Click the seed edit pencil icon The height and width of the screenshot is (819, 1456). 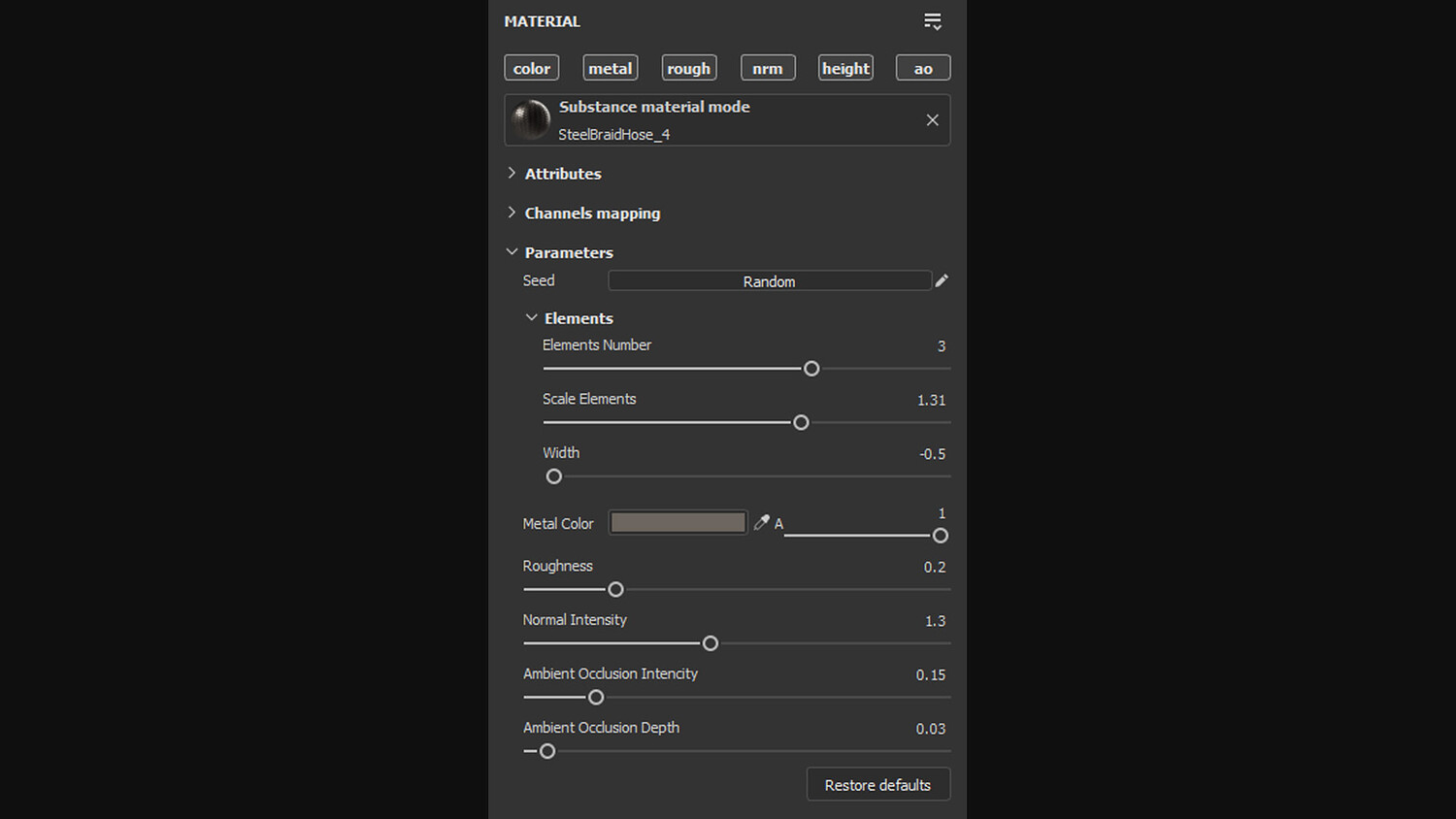tap(942, 280)
